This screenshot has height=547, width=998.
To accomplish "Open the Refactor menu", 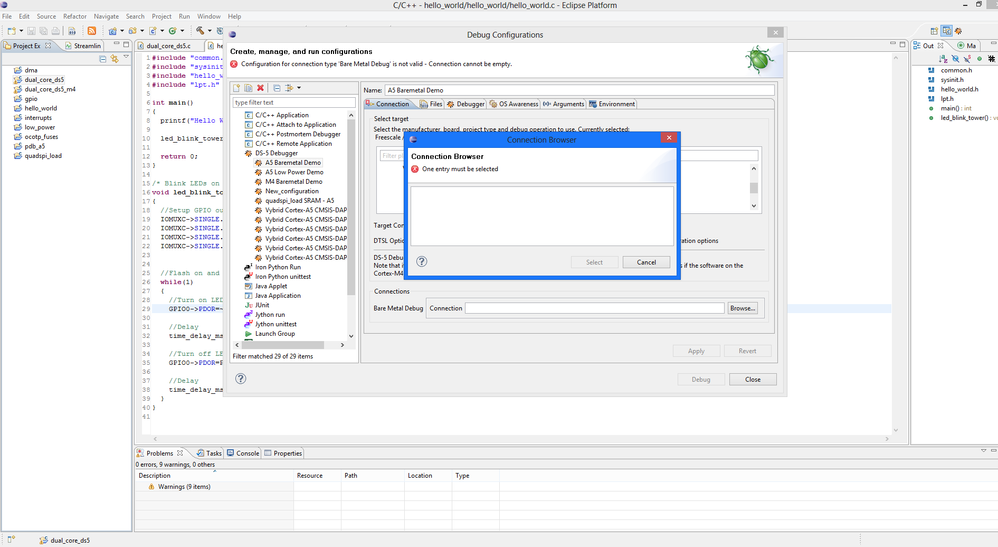I will click(74, 16).
